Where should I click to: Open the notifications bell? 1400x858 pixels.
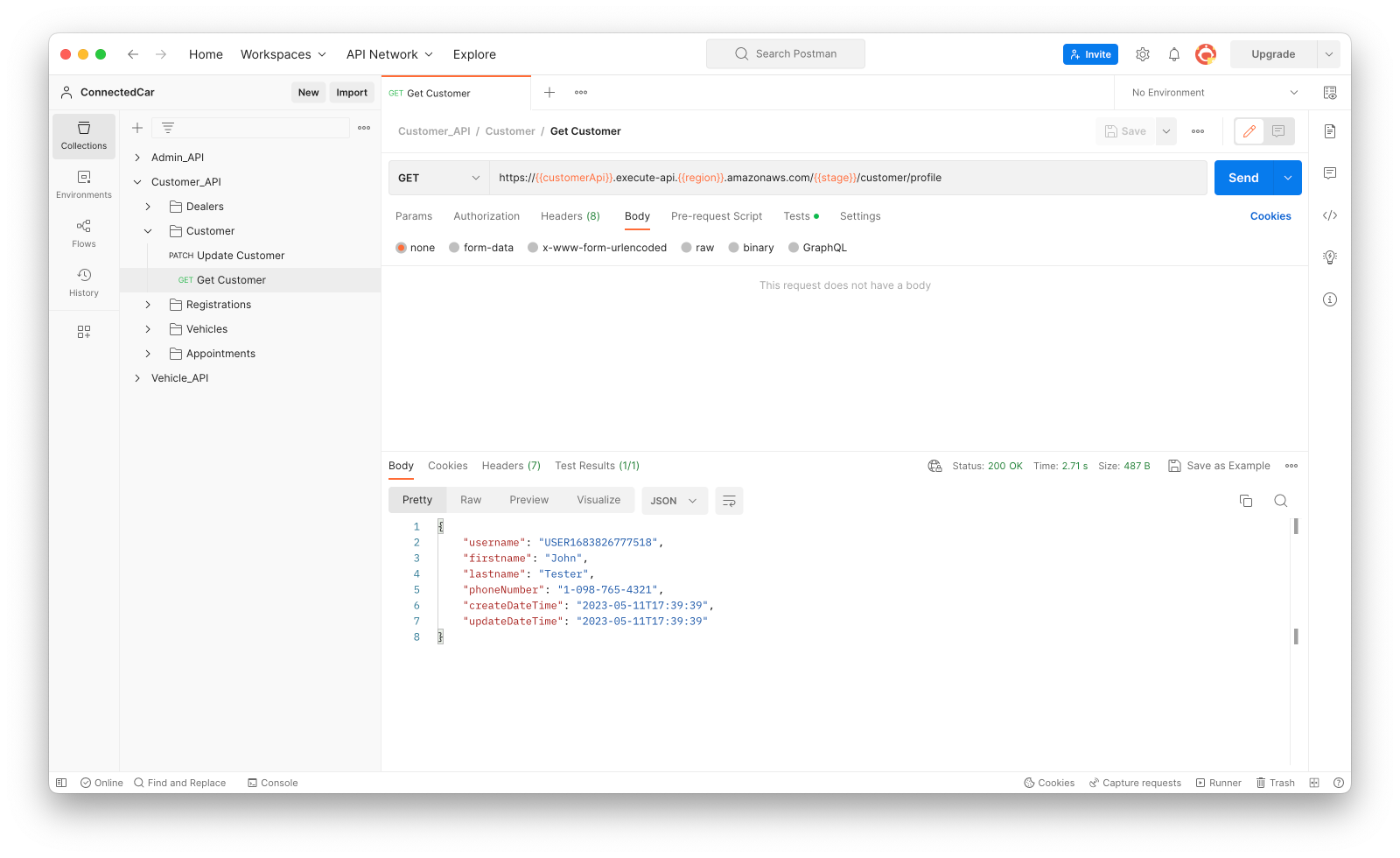coord(1174,54)
